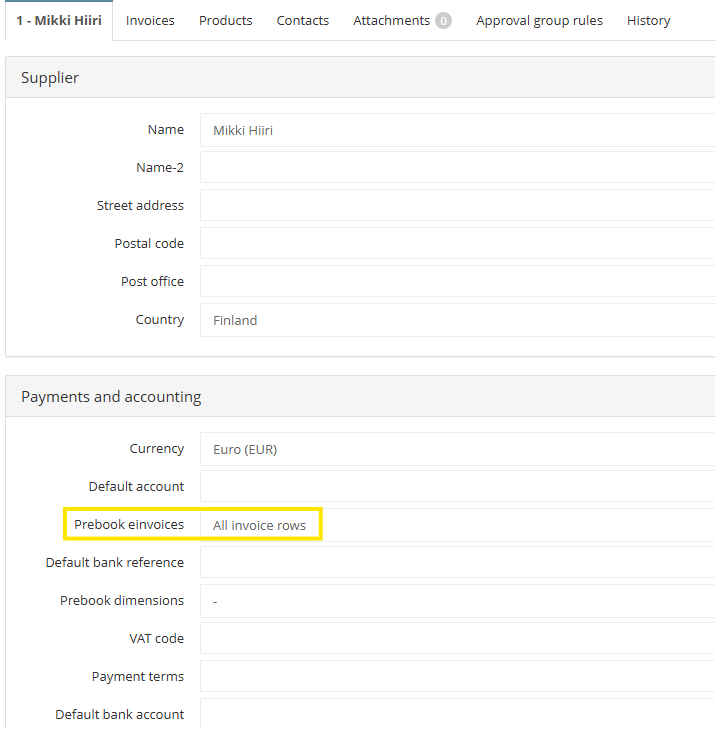Open the Invoices tab
Viewport: 715px width, 729px height.
(150, 20)
